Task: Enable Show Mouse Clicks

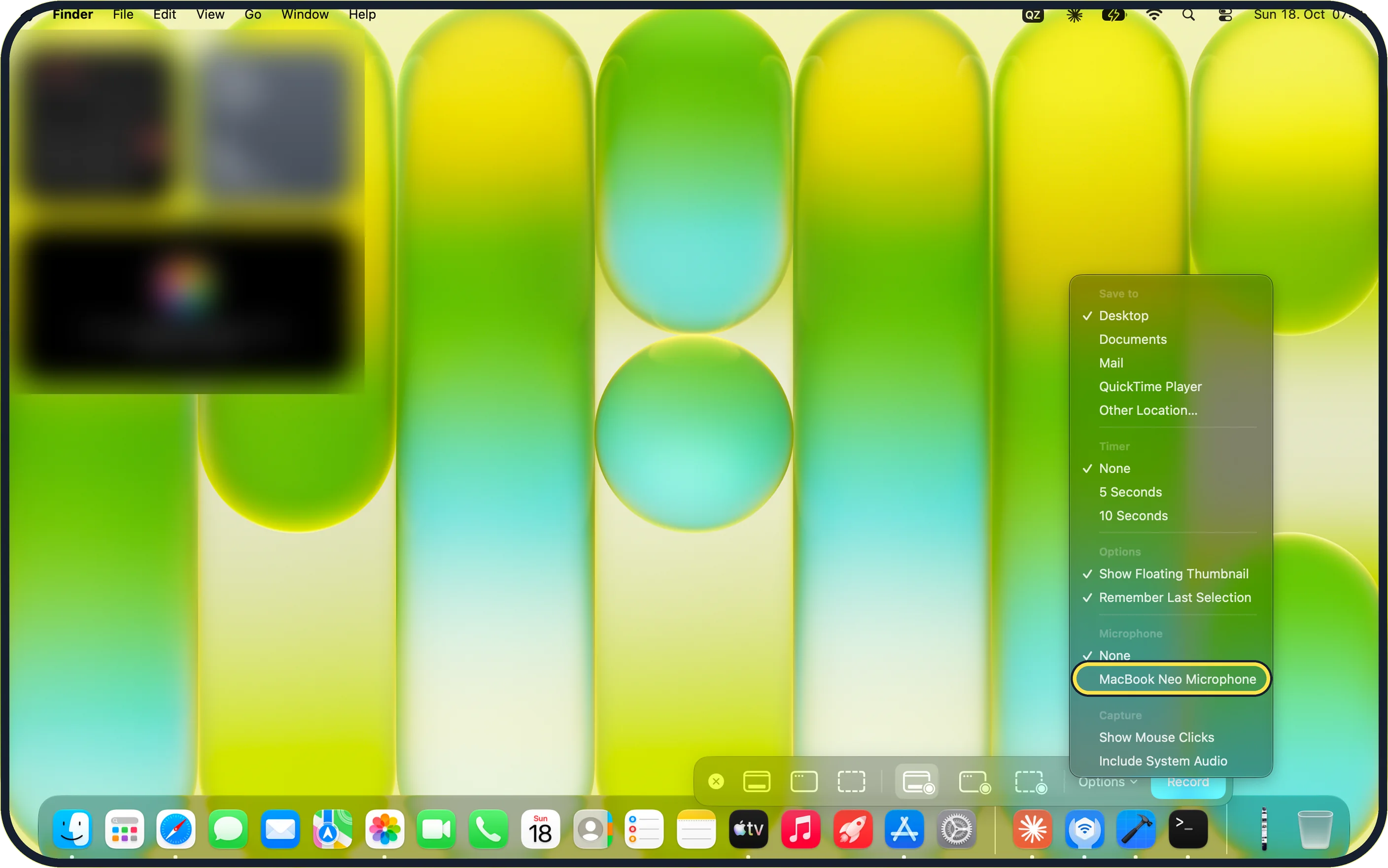Action: pyautogui.click(x=1170, y=737)
